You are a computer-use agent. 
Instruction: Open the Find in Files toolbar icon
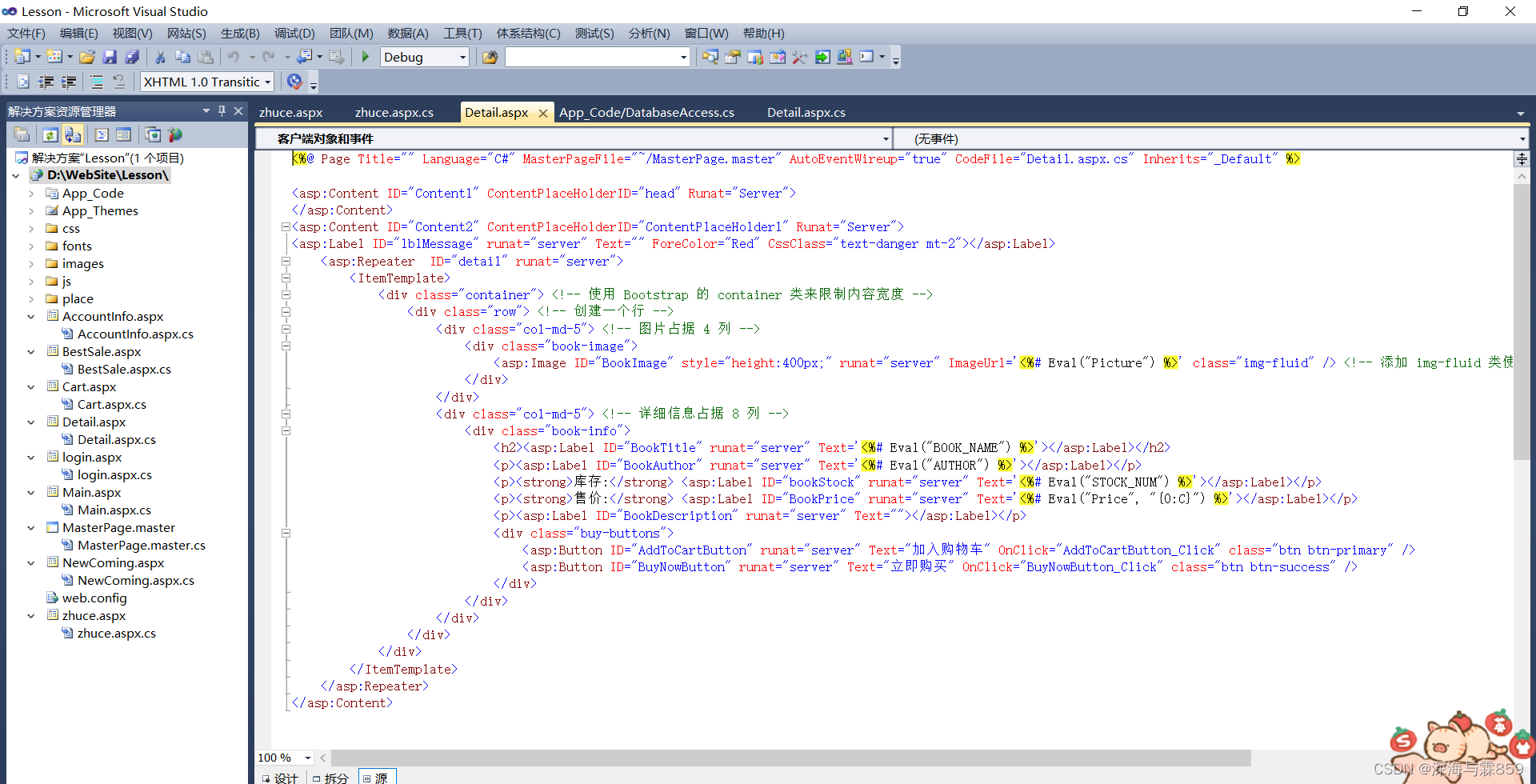[x=710, y=57]
